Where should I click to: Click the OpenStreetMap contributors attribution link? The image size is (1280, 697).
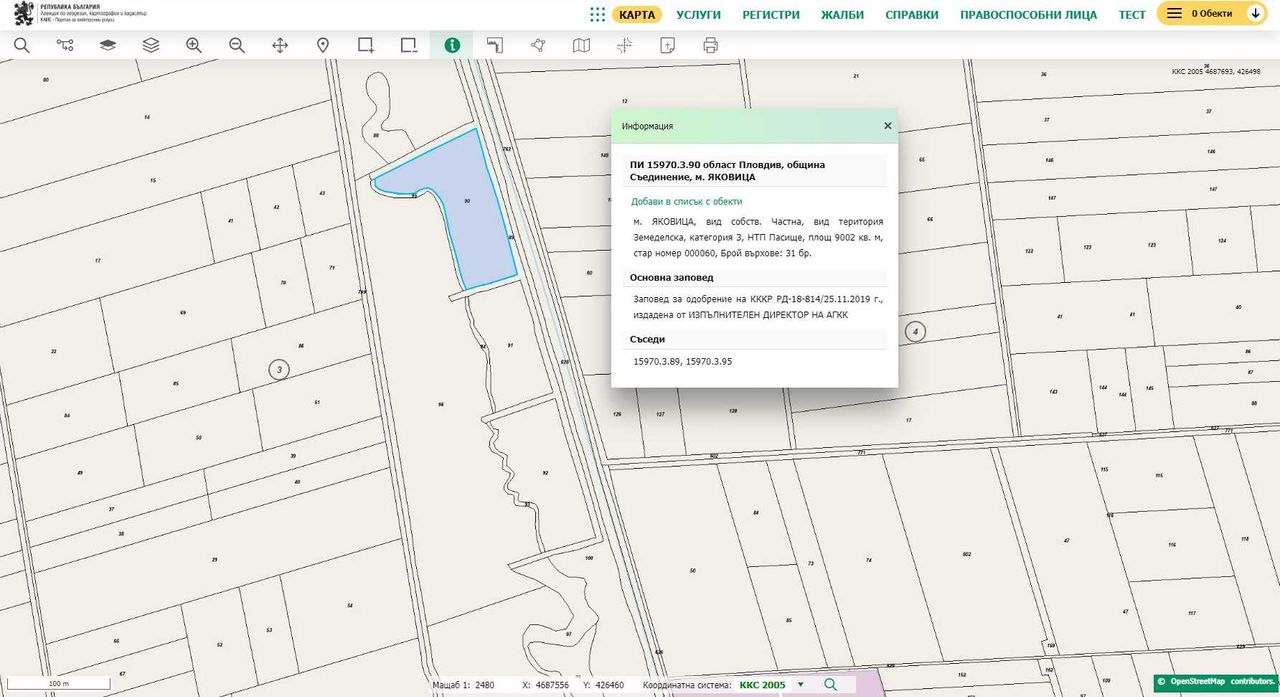click(x=1216, y=682)
